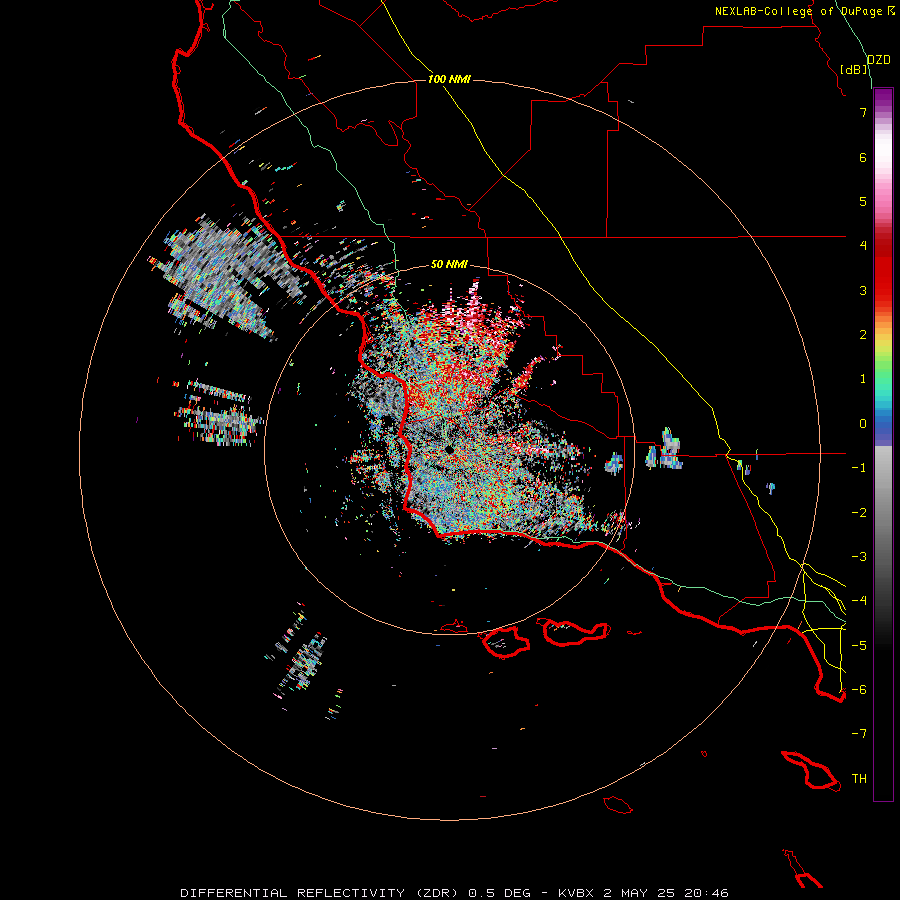900x900 pixels.
Task: Click the -5 value on the color scale
Action: 859,645
